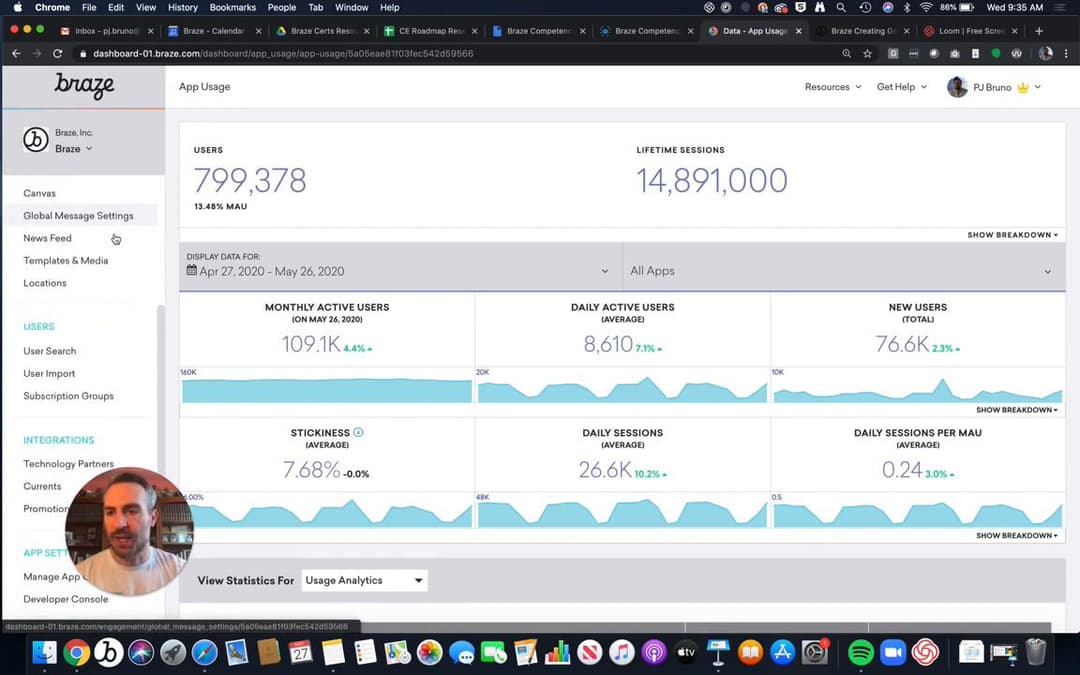Click the Chrome back arrow
Viewport: 1080px width, 675px height.
16,53
